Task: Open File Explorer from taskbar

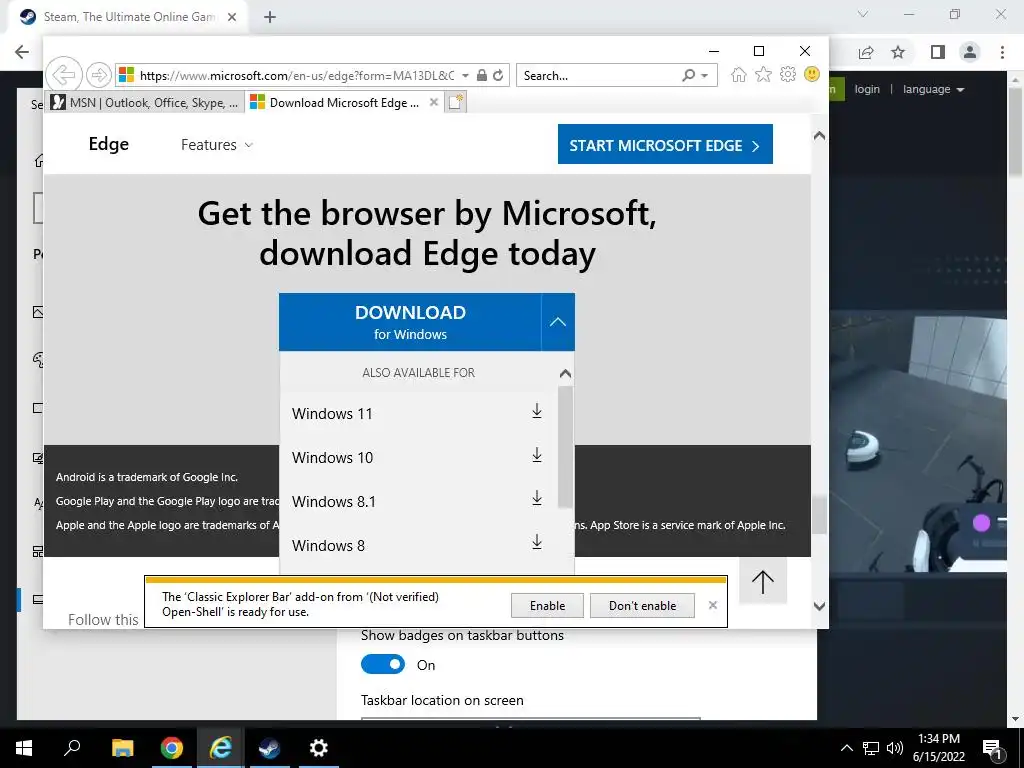Action: tap(123, 748)
